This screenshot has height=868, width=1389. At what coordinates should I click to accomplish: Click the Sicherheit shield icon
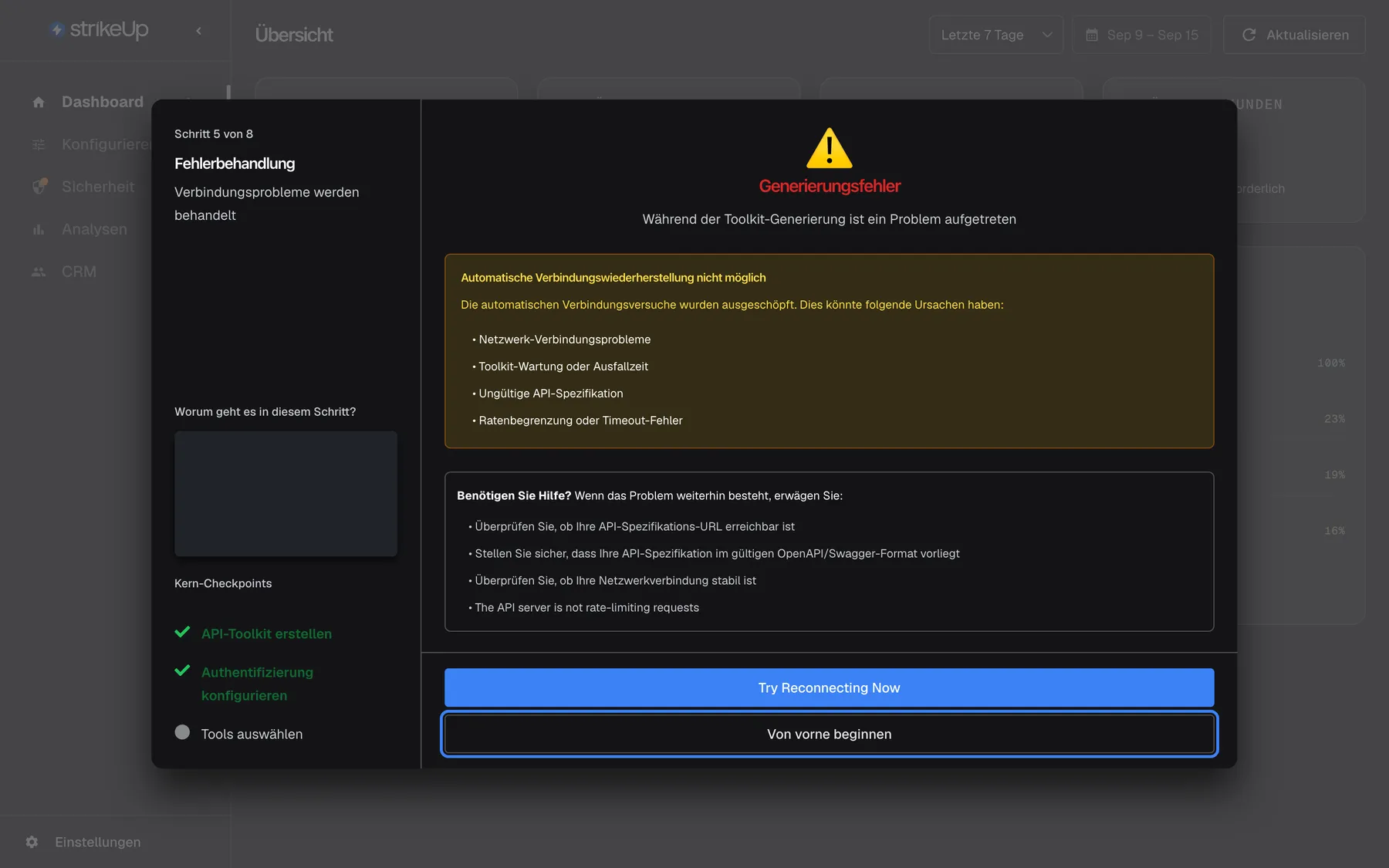tap(39, 186)
